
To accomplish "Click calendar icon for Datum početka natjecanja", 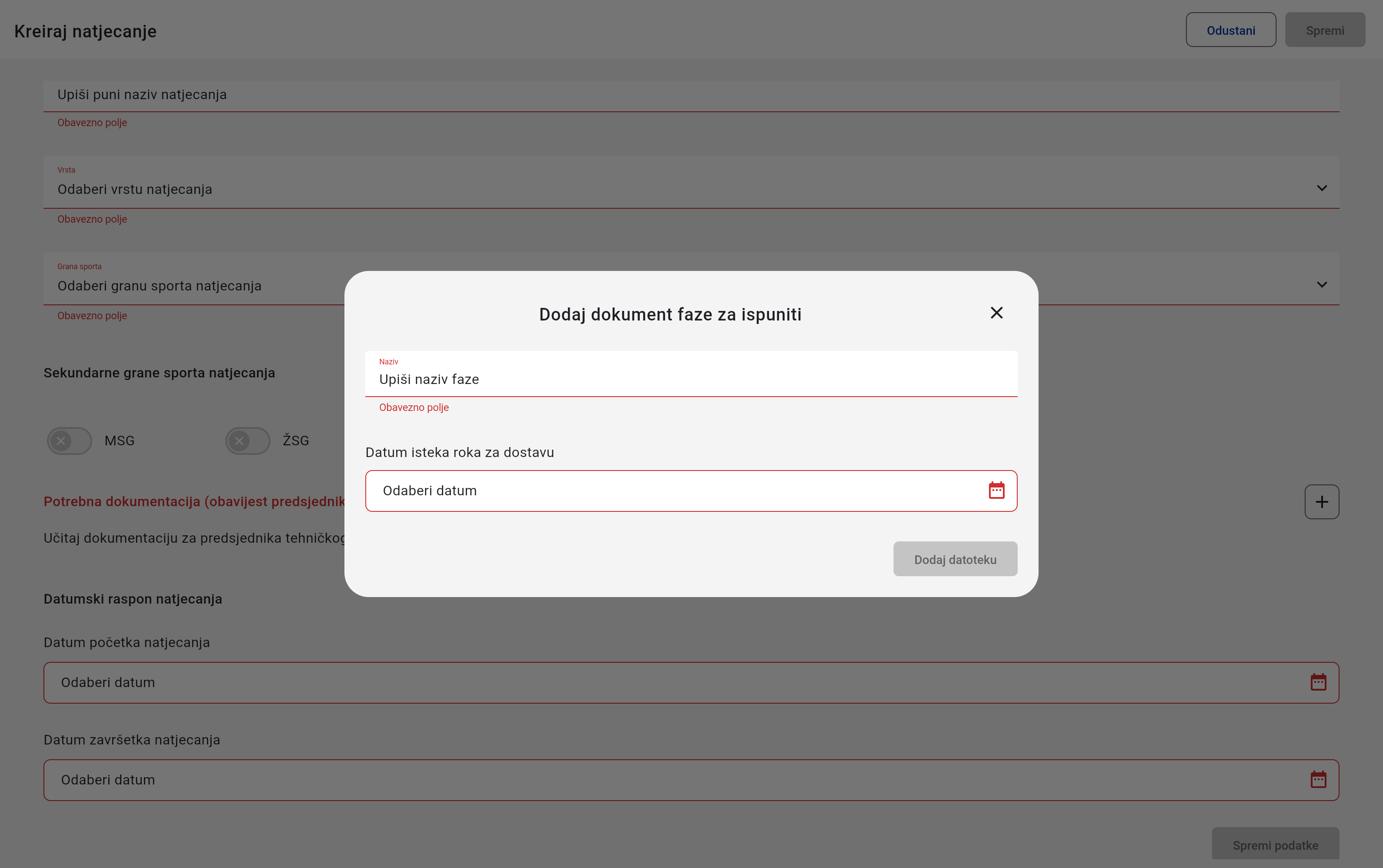I will [1318, 682].
